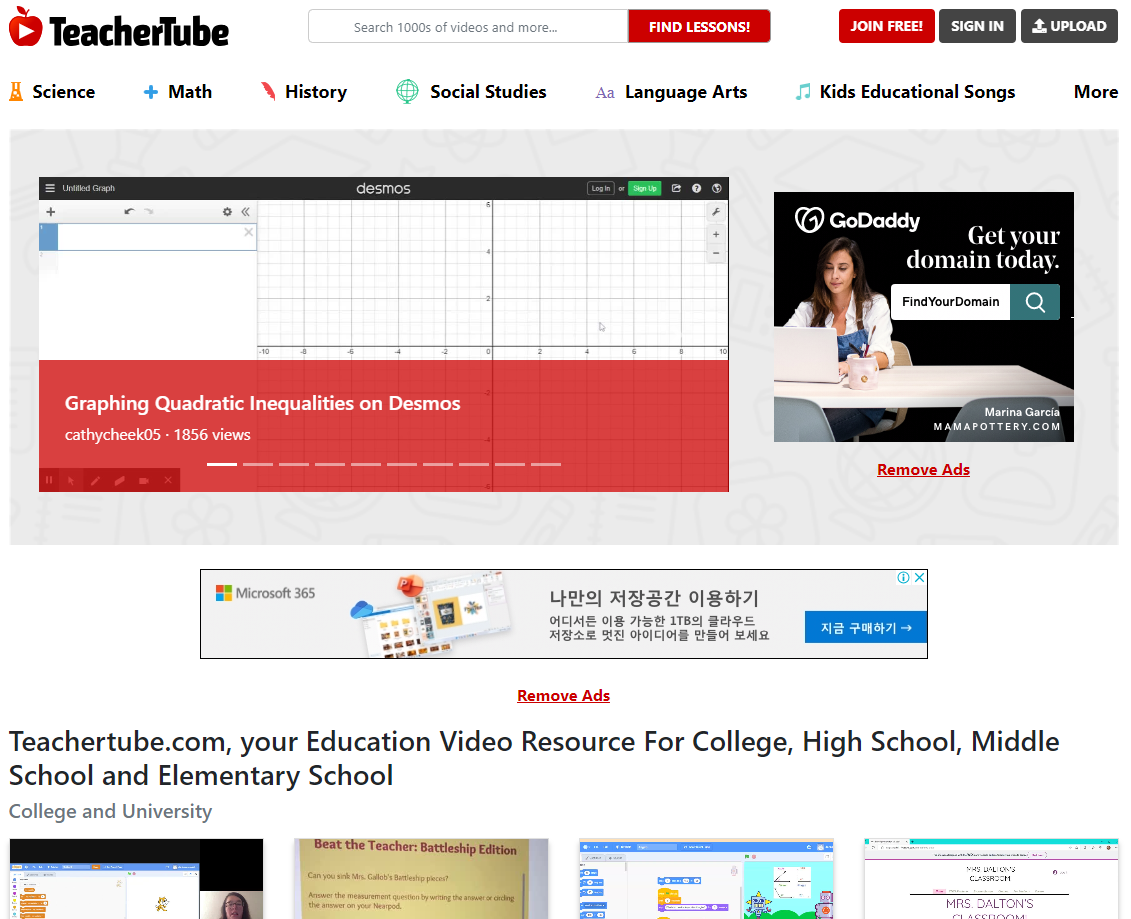Screen dimensions: 1131x919
Task: Collapse the Desmos expression list with double chevrons
Action: point(245,212)
